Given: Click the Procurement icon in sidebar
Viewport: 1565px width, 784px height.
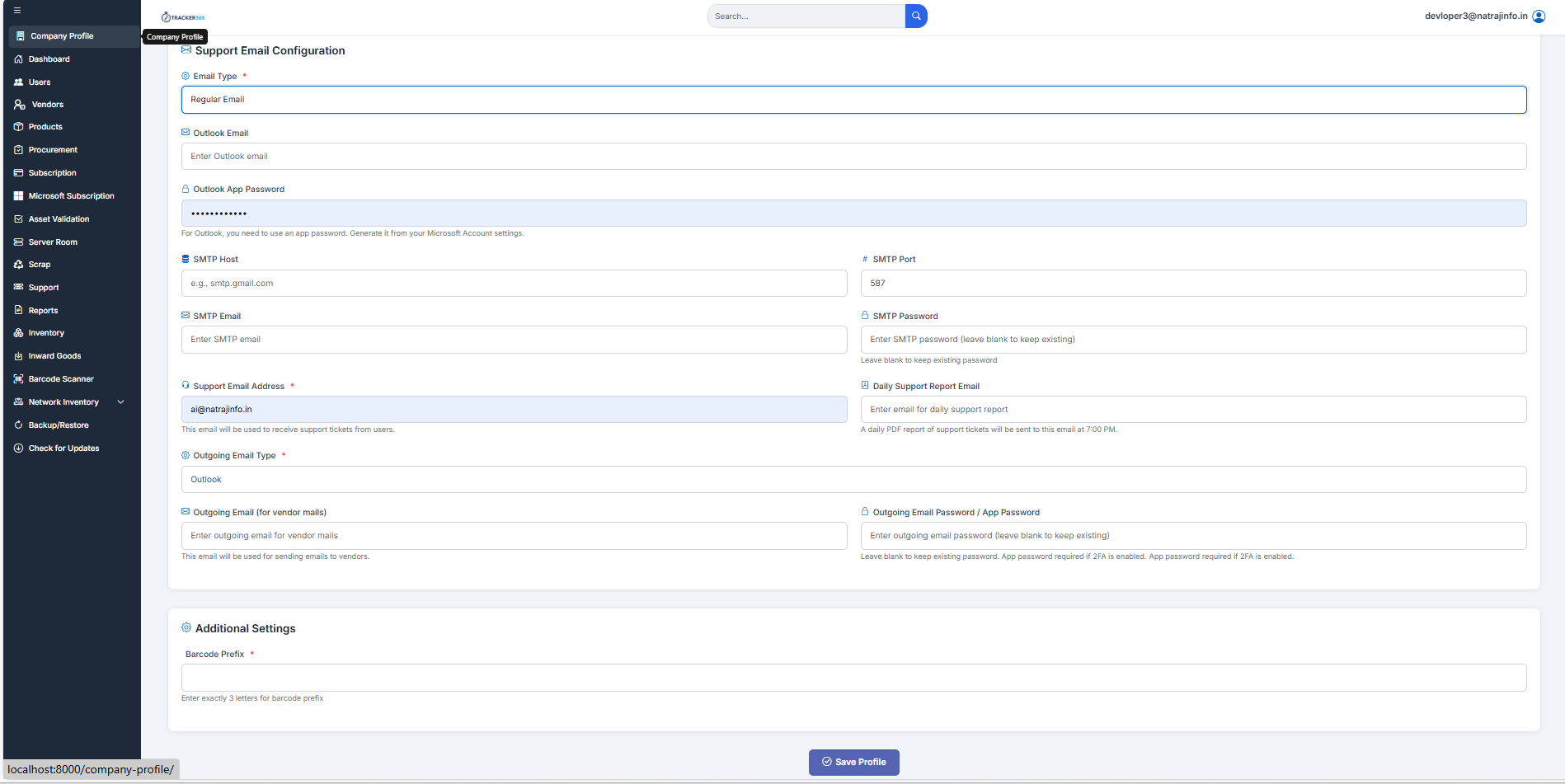Looking at the screenshot, I should [x=18, y=150].
